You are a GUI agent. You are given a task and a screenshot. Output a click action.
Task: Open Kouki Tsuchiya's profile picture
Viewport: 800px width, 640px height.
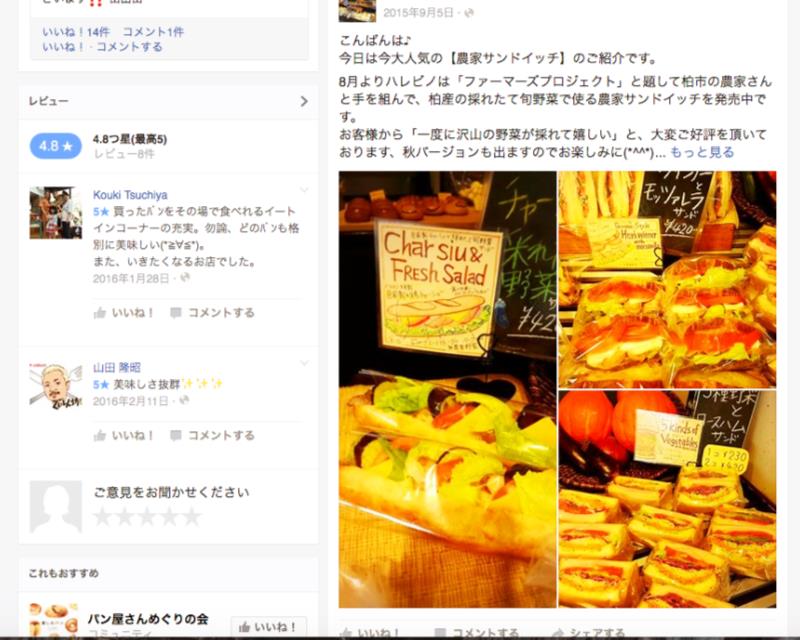56,213
